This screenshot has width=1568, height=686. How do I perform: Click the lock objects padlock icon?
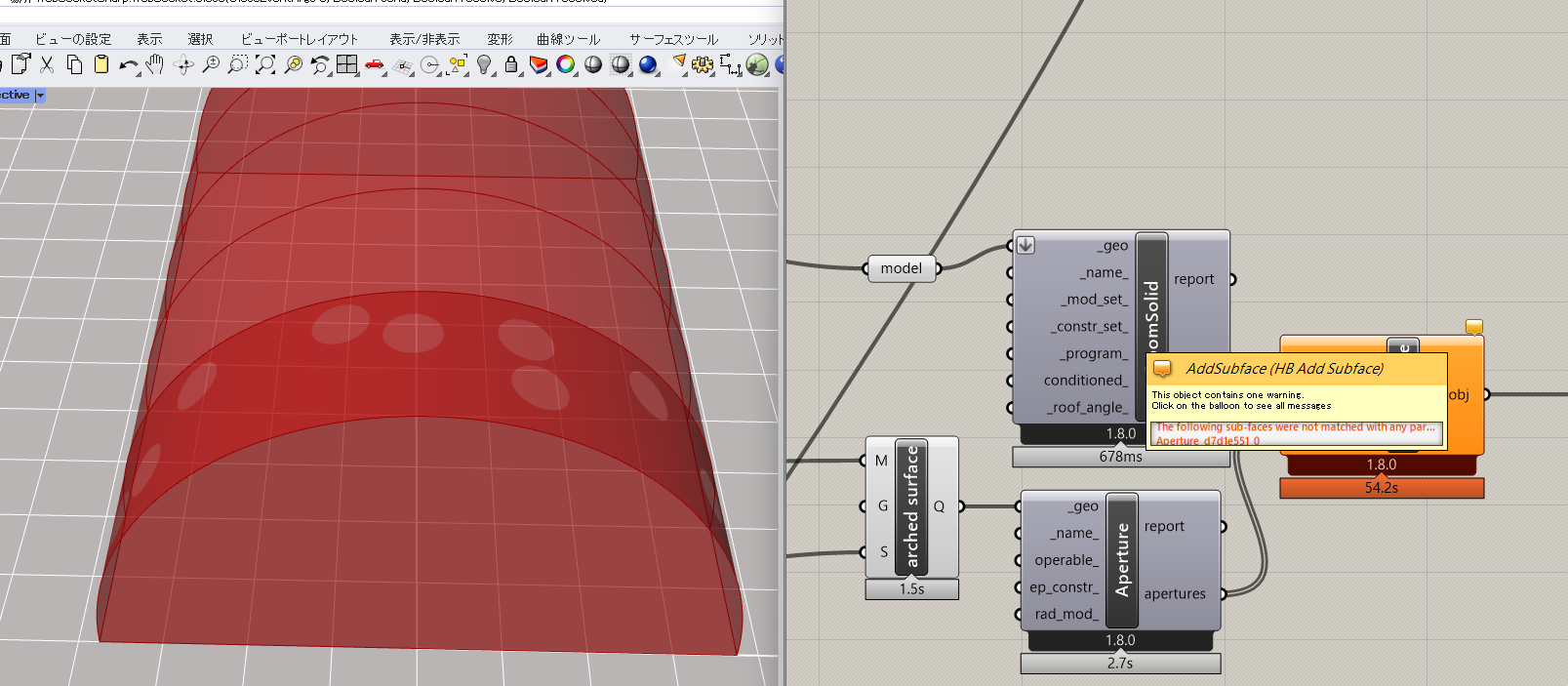point(511,65)
